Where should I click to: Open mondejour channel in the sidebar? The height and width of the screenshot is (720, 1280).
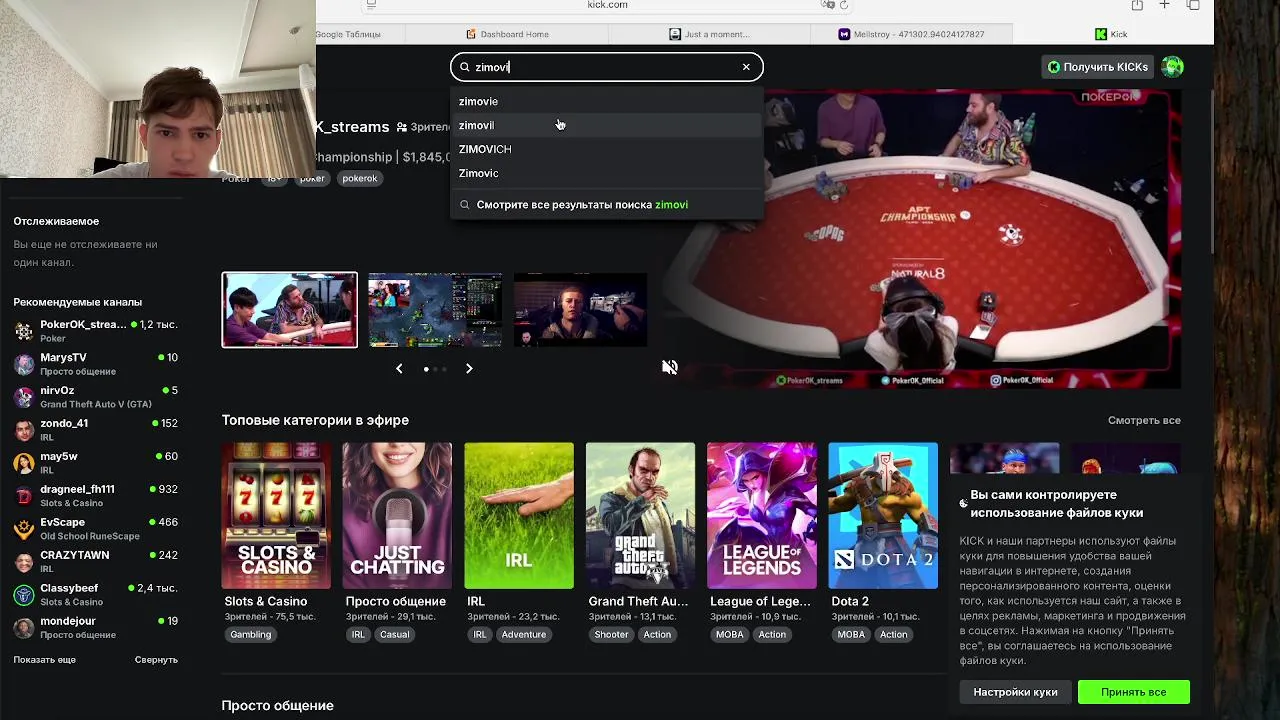click(x=96, y=627)
